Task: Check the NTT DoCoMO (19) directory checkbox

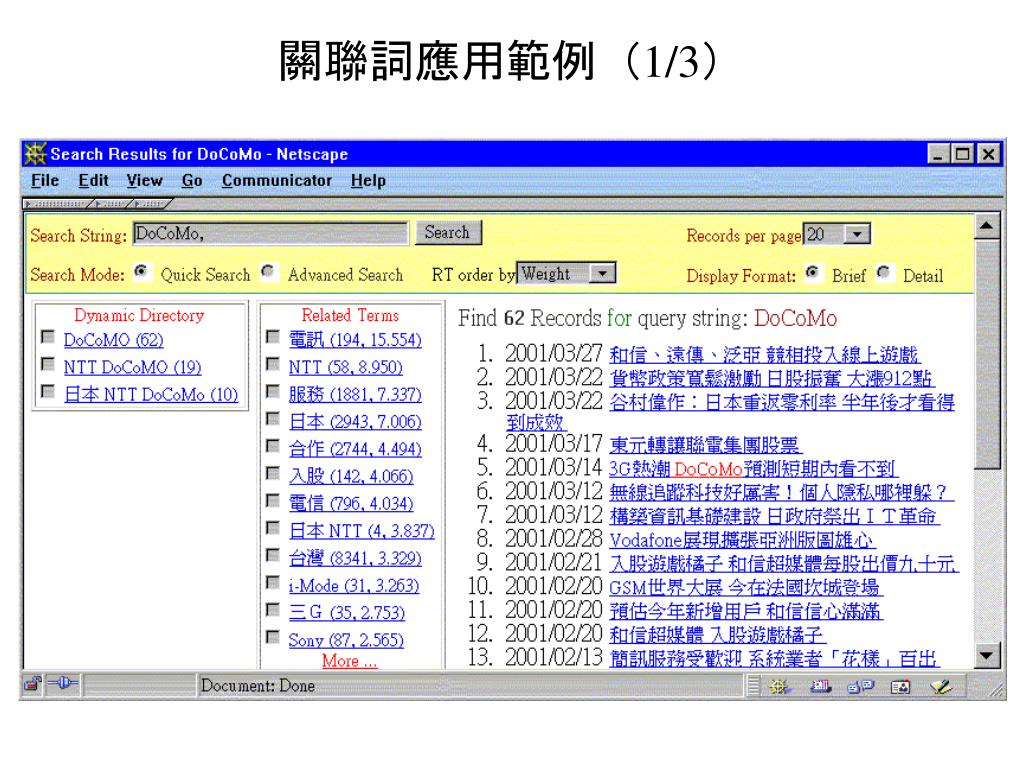Action: [48, 364]
